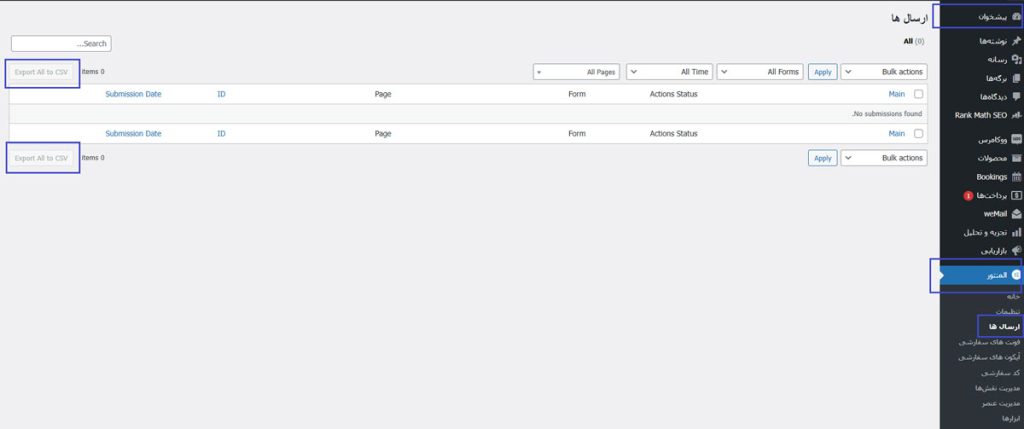This screenshot has height=429, width=1024.
Task: Click the Elementor icon in sidebar
Action: pos(1016,274)
